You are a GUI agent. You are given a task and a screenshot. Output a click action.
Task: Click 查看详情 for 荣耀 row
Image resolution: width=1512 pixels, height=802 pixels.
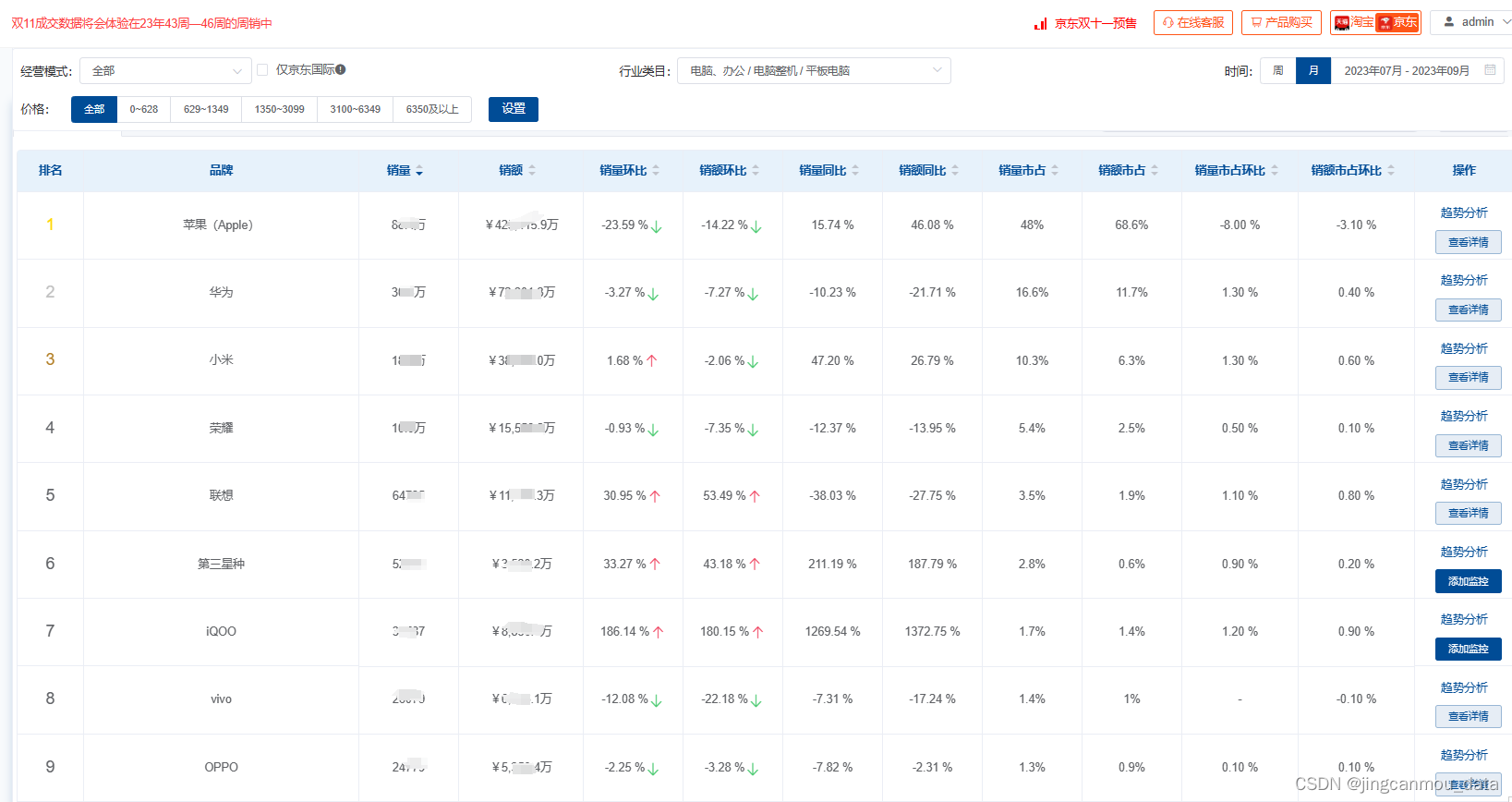(x=1469, y=445)
